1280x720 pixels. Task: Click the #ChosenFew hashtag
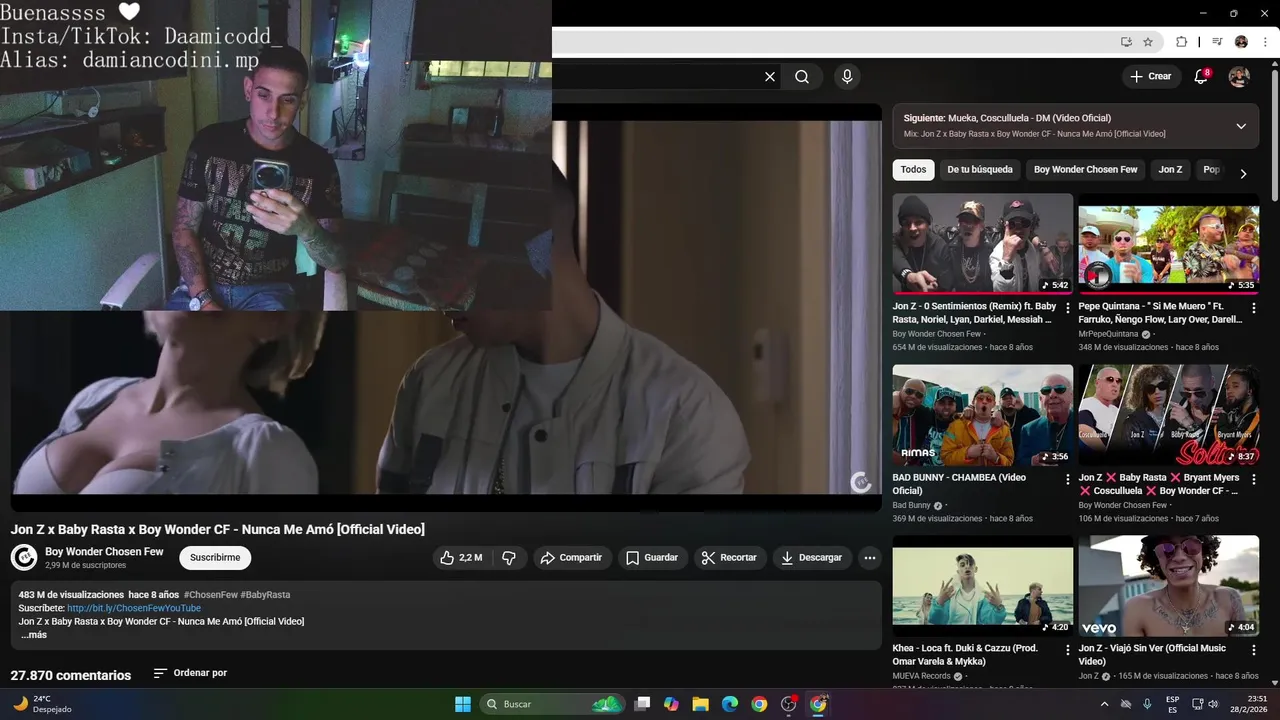point(210,595)
